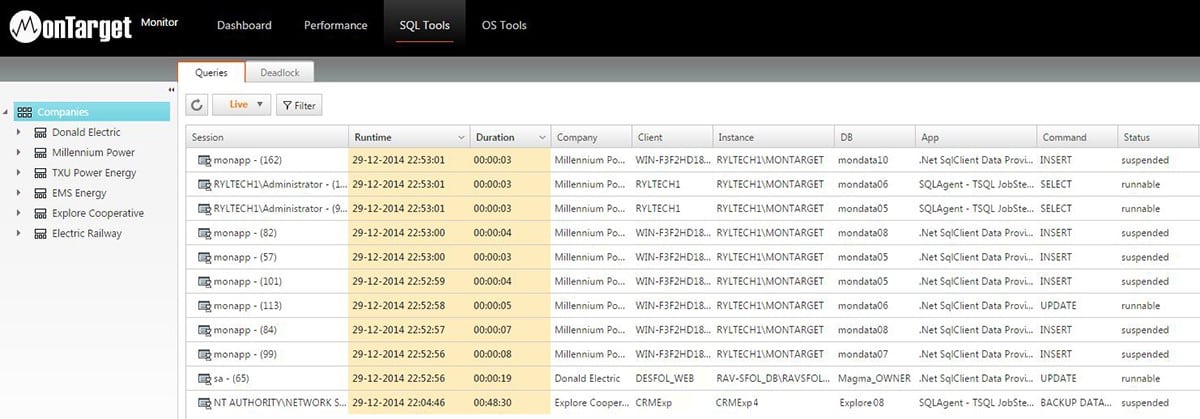The width and height of the screenshot is (1200, 419).
Task: Sort by the App column header
Action: click(x=974, y=137)
